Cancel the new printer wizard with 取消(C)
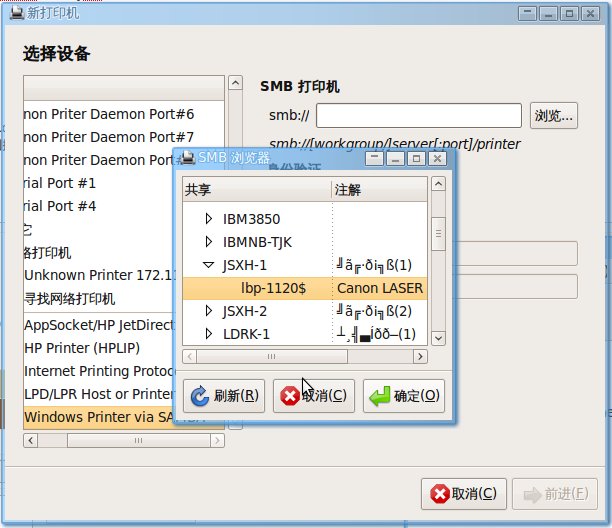612x528 pixels. (x=464, y=494)
